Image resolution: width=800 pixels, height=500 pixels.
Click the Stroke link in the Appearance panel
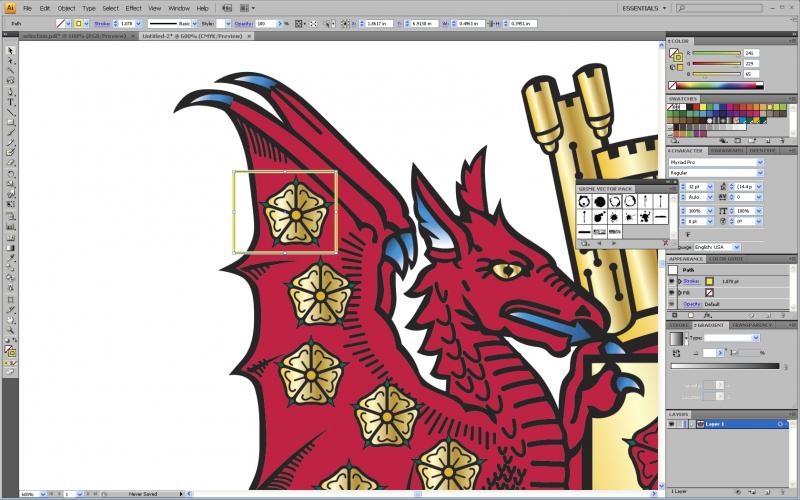(691, 281)
